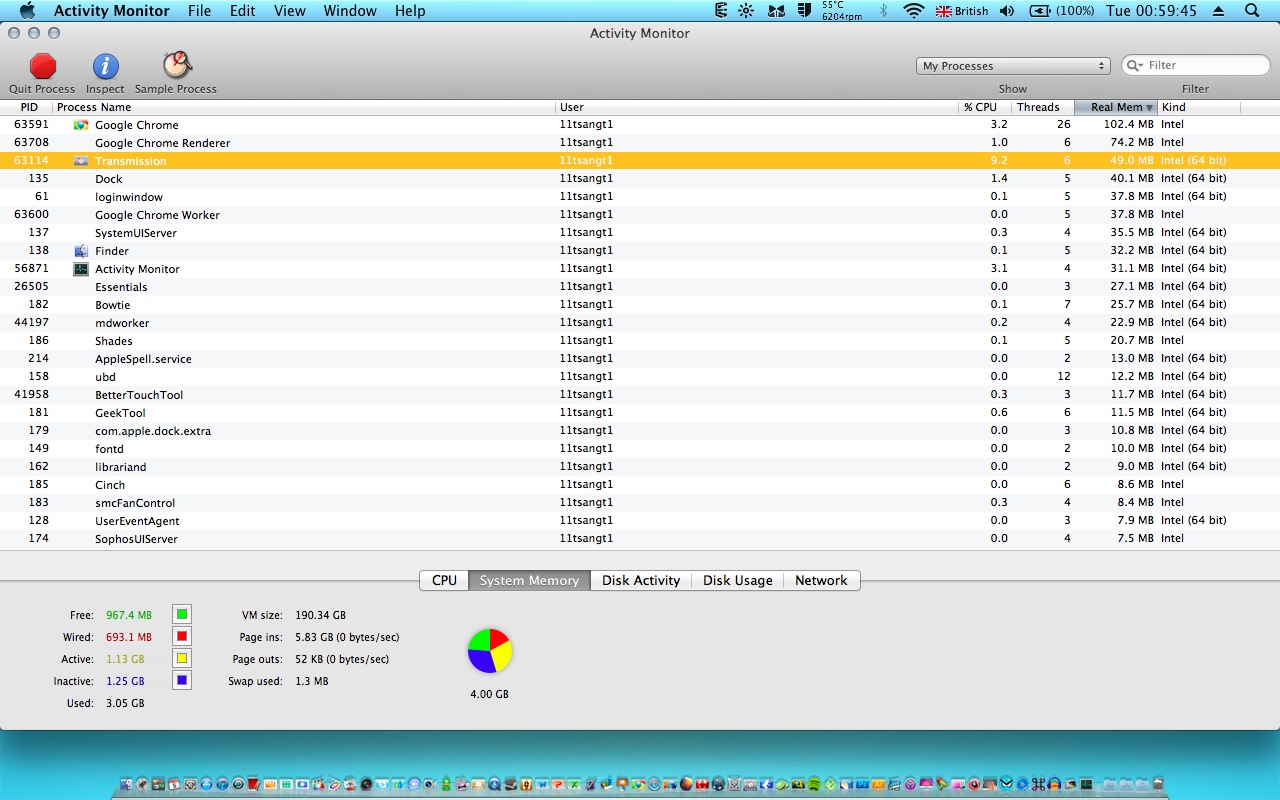Select the mdworker process row

click(x=640, y=323)
